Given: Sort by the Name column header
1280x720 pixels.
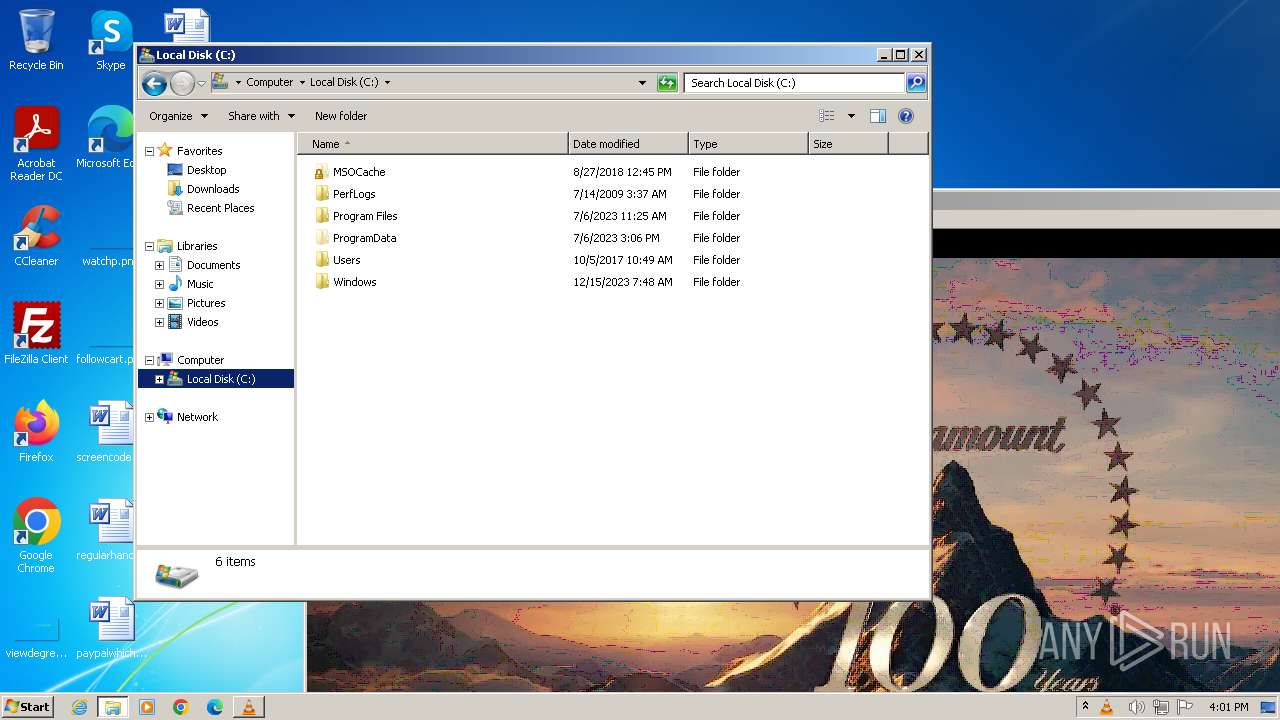Looking at the screenshot, I should [433, 144].
